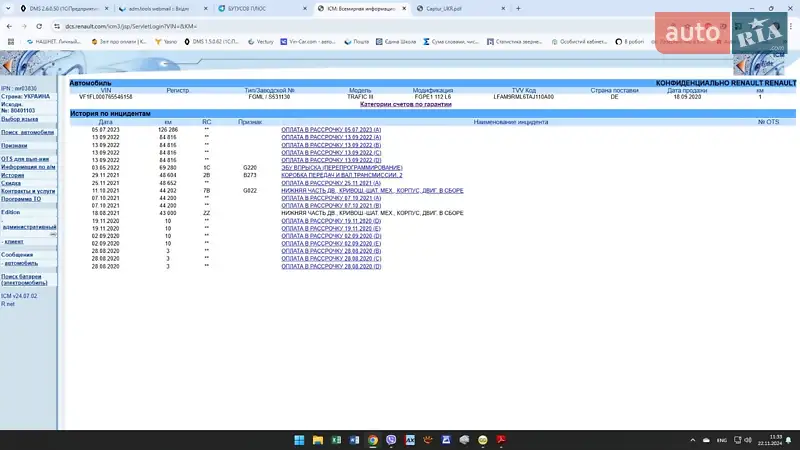Open Yasno bookmark
800x450 pixels.
166,41
